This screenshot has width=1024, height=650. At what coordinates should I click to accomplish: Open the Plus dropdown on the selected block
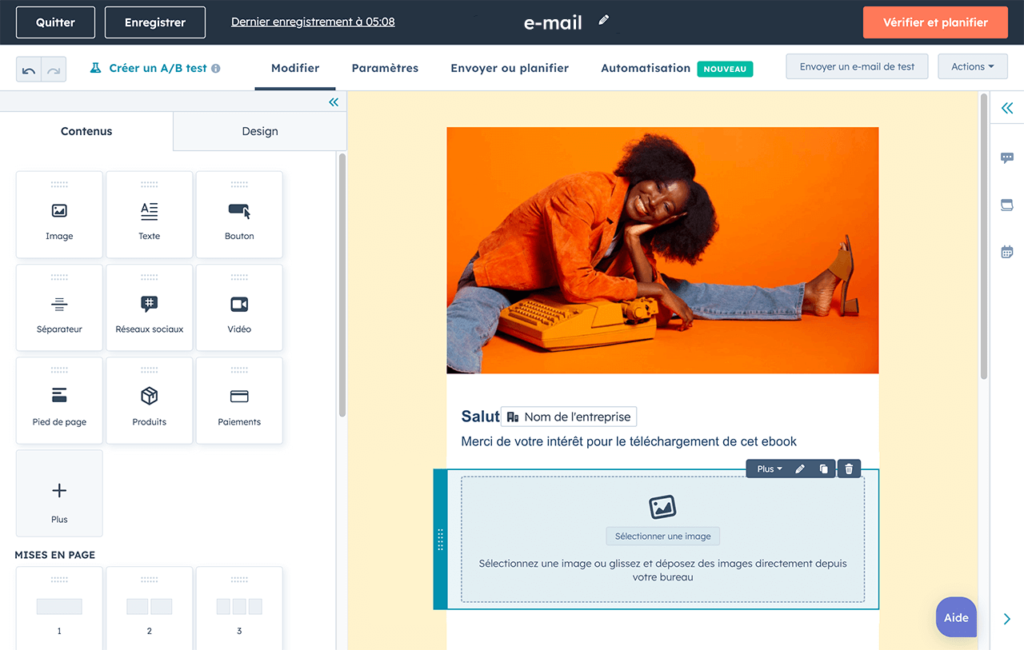[768, 468]
